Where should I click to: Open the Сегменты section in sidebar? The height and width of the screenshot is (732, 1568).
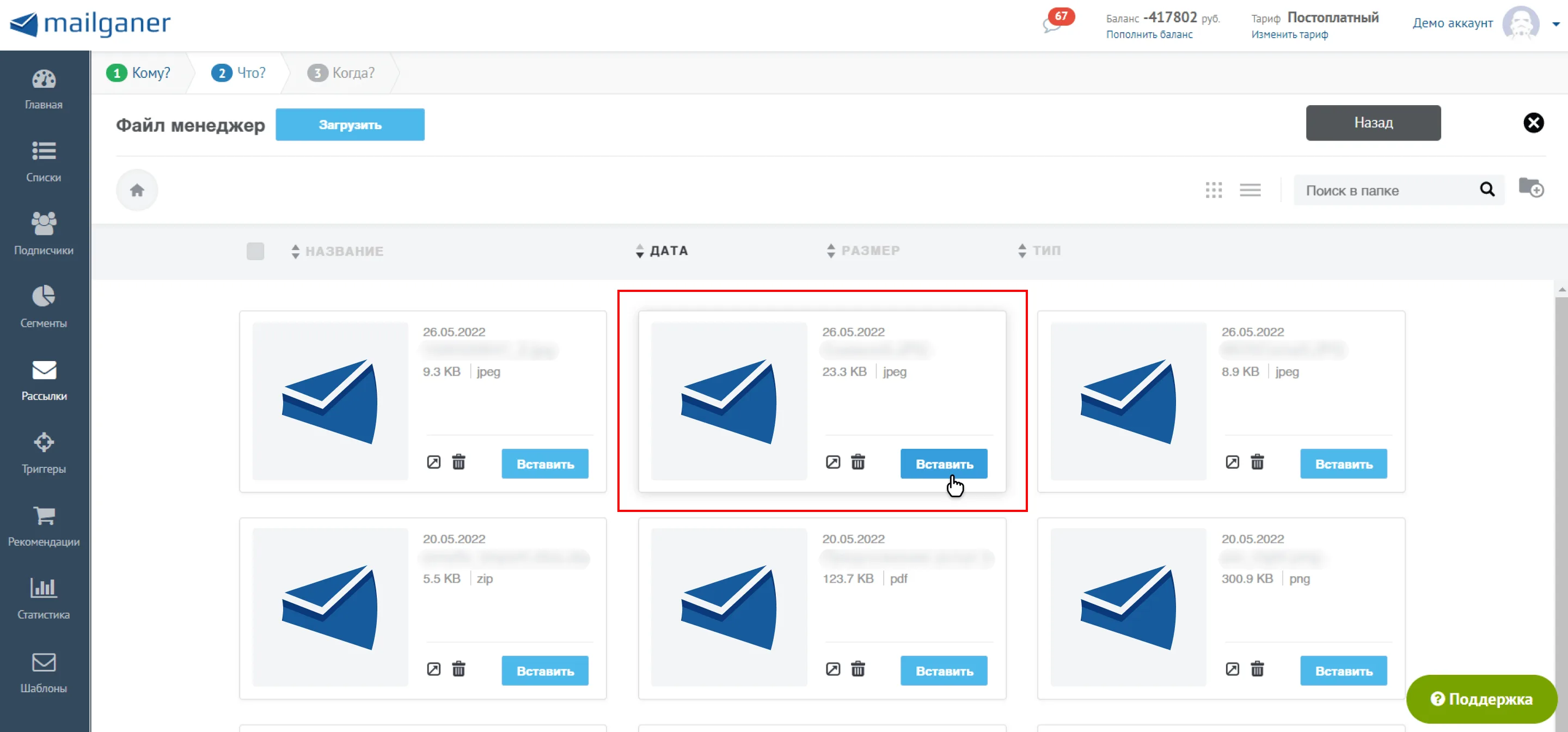tap(44, 307)
